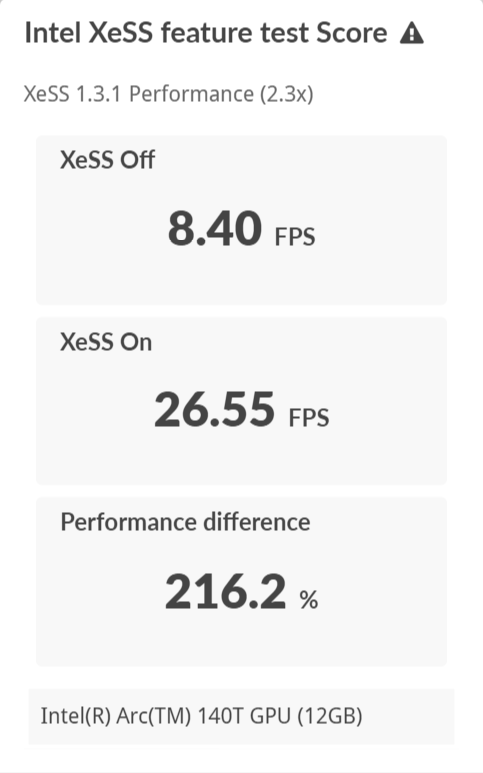Viewport: 483px width, 773px height.
Task: Click the word Score in the title
Action: [x=352, y=34]
